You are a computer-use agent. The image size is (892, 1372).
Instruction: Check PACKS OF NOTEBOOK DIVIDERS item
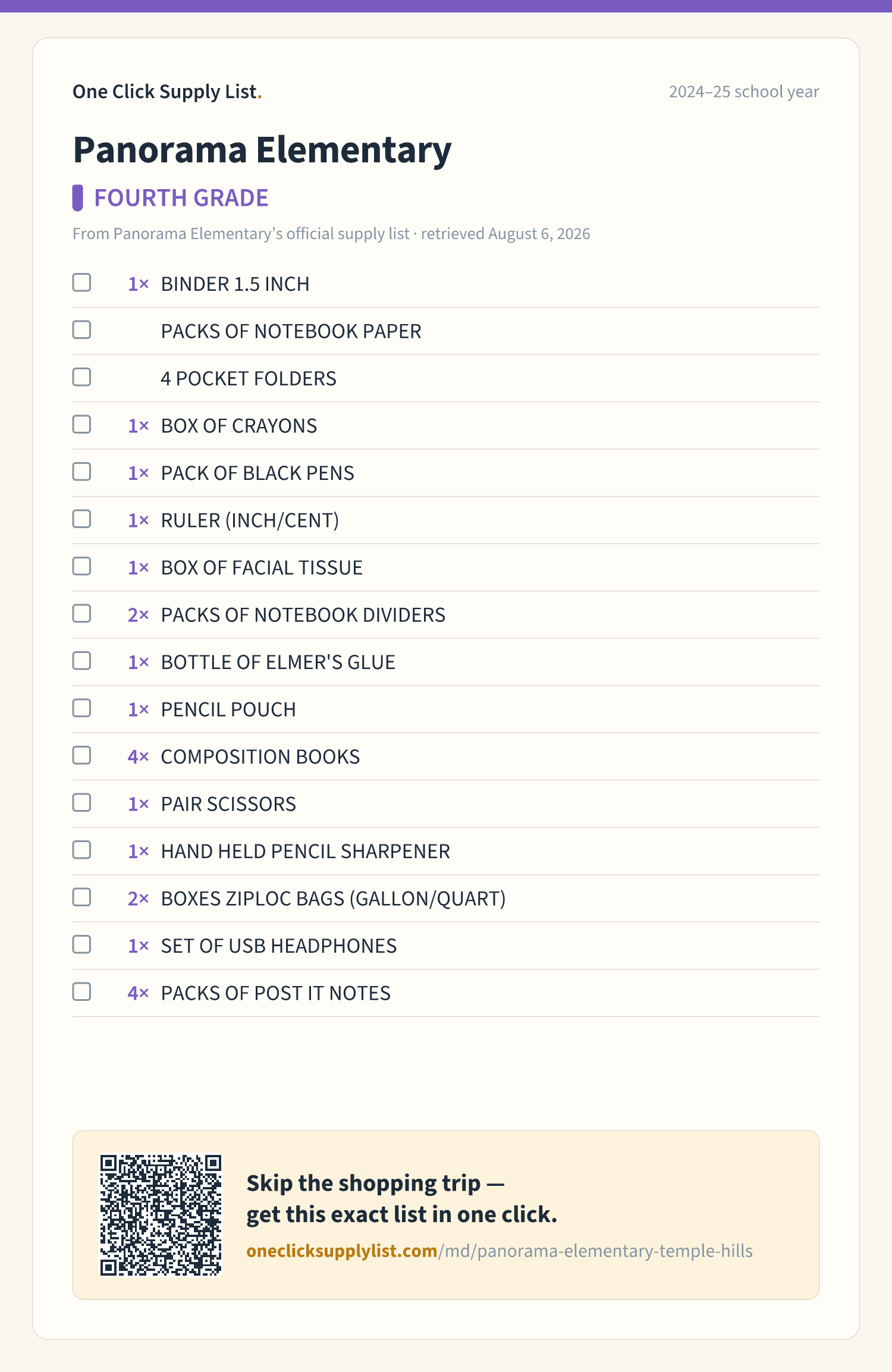[81, 614]
